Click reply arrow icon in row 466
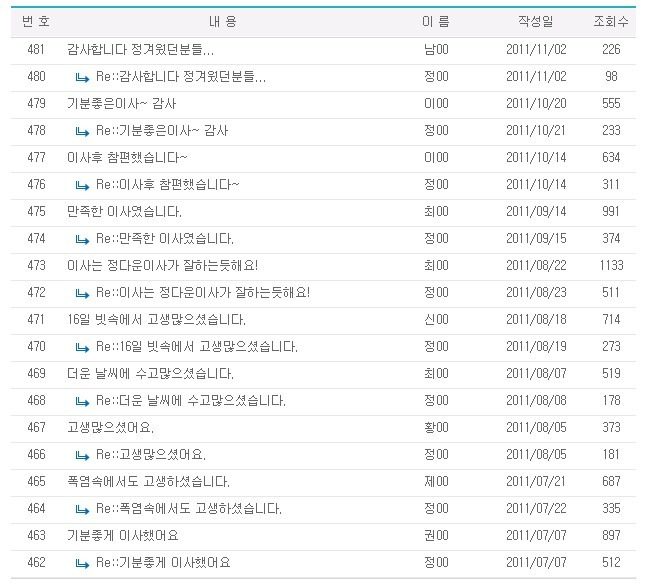The image size is (645, 588). click(x=82, y=456)
